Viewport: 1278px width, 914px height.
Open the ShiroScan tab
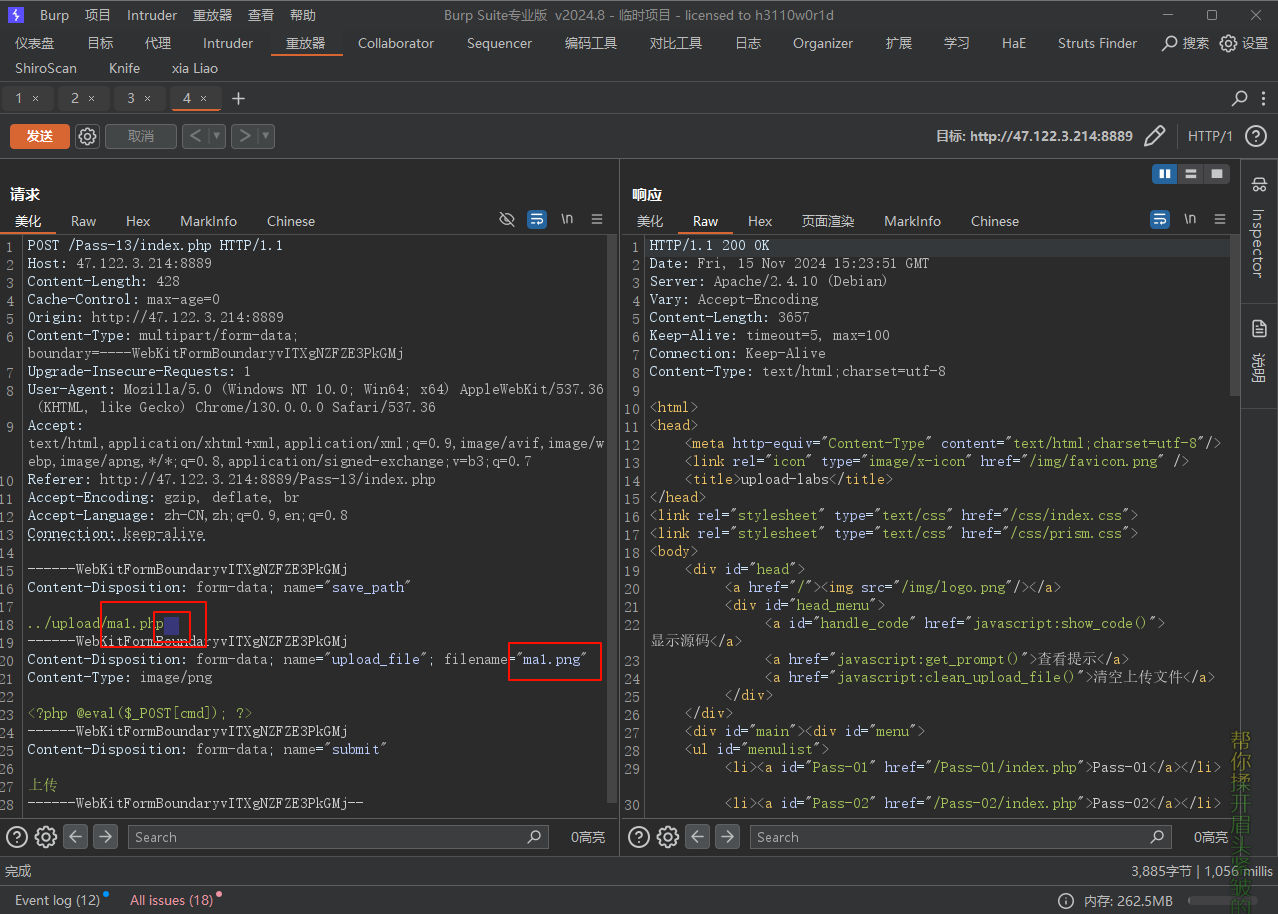click(46, 68)
